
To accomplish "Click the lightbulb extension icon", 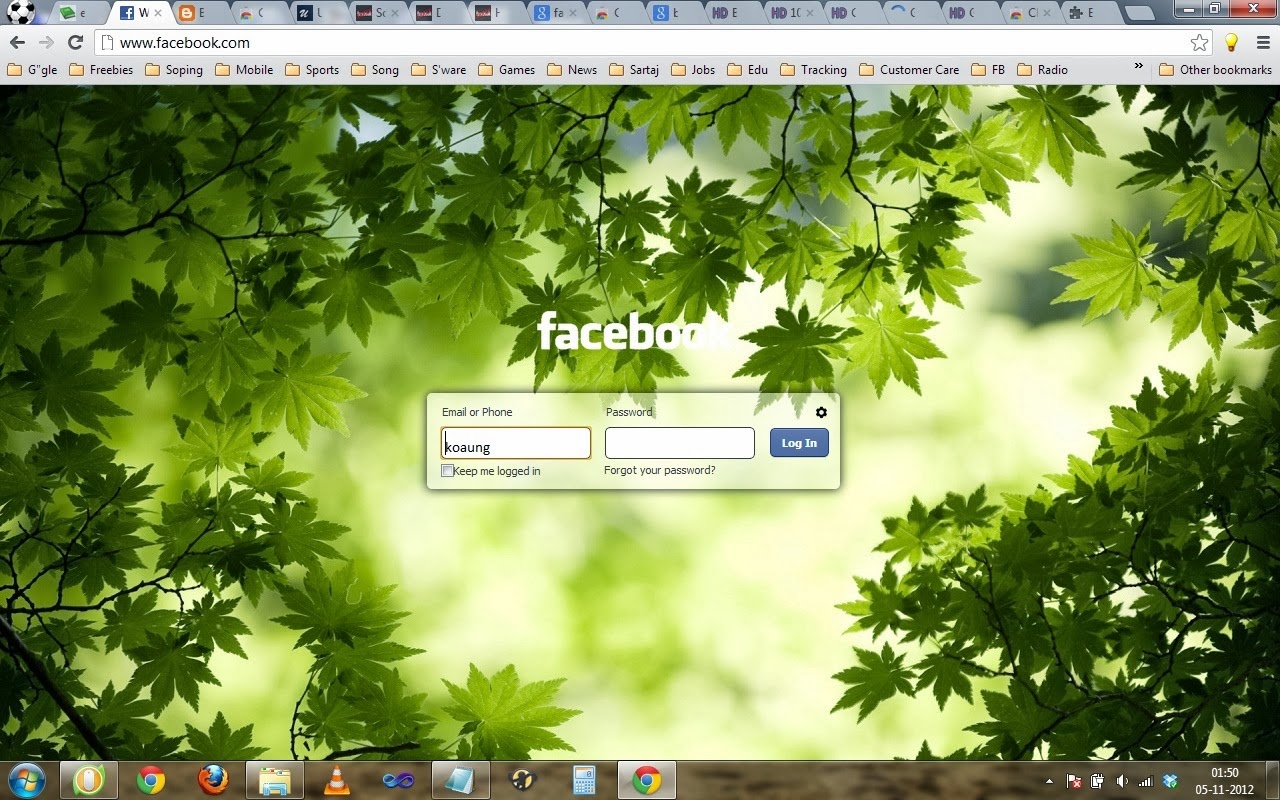I will pos(1231,42).
